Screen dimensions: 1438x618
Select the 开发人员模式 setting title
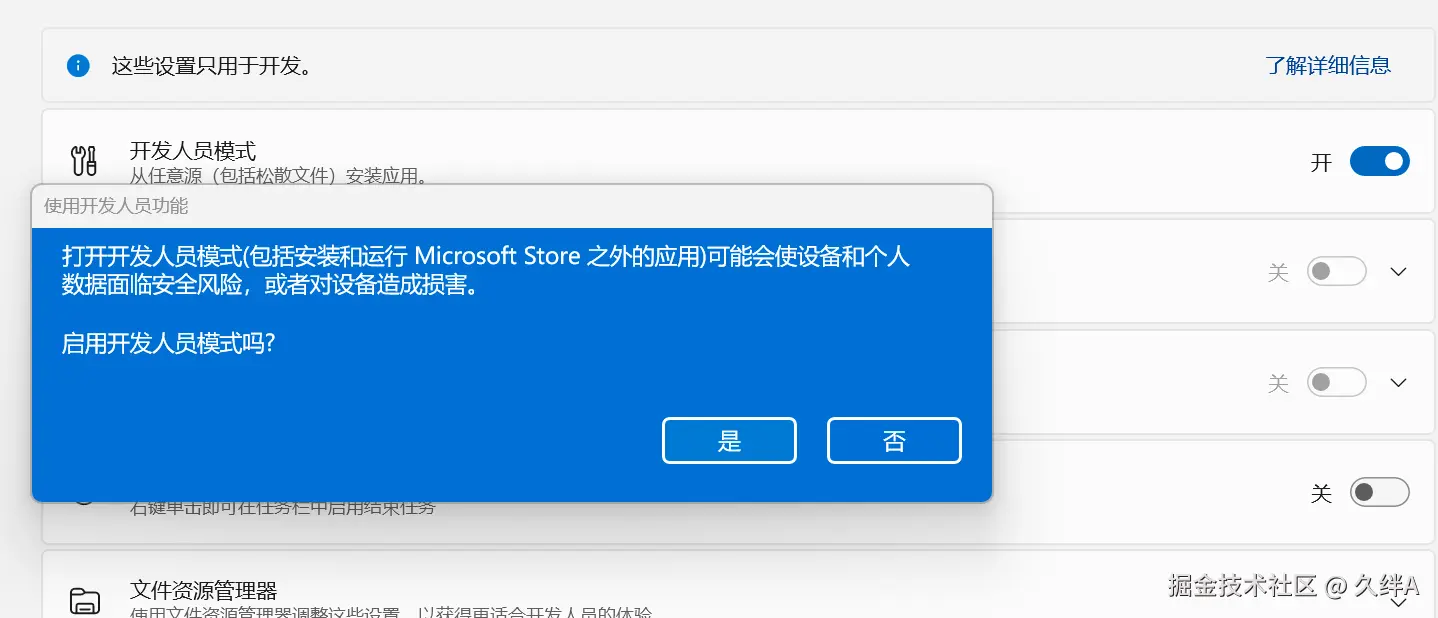pos(193,151)
